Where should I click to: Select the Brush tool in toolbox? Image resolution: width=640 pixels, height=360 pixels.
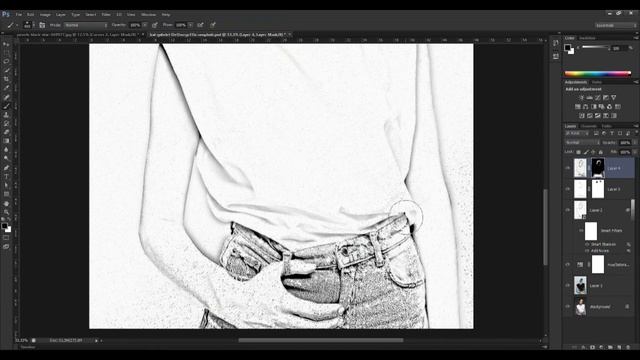(6, 106)
